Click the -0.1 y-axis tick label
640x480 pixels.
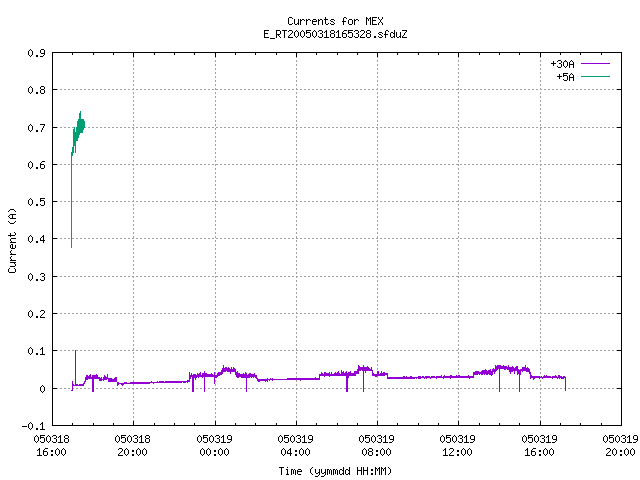coord(33,426)
